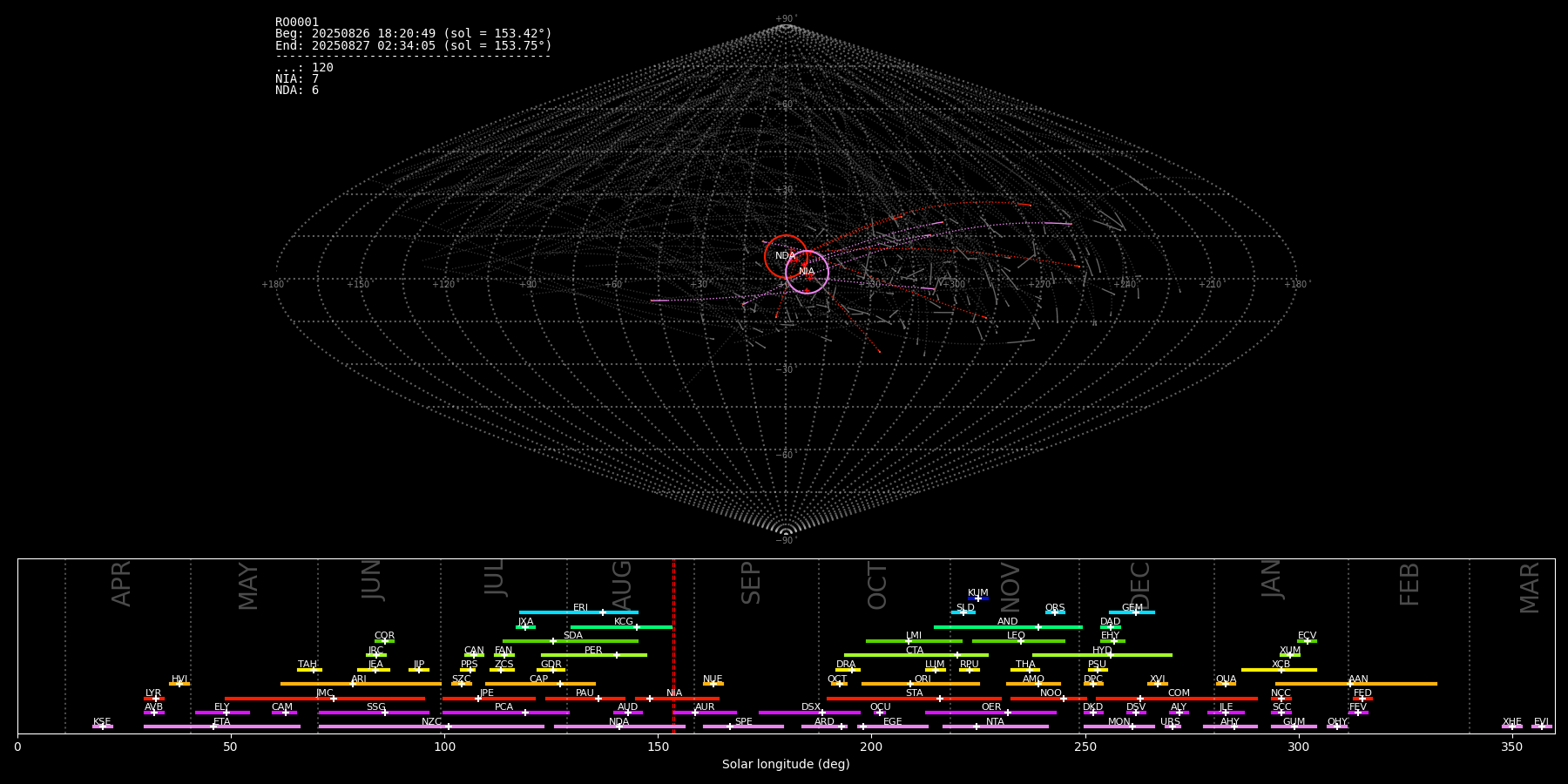Click the NTA shower bar

(x=995, y=727)
